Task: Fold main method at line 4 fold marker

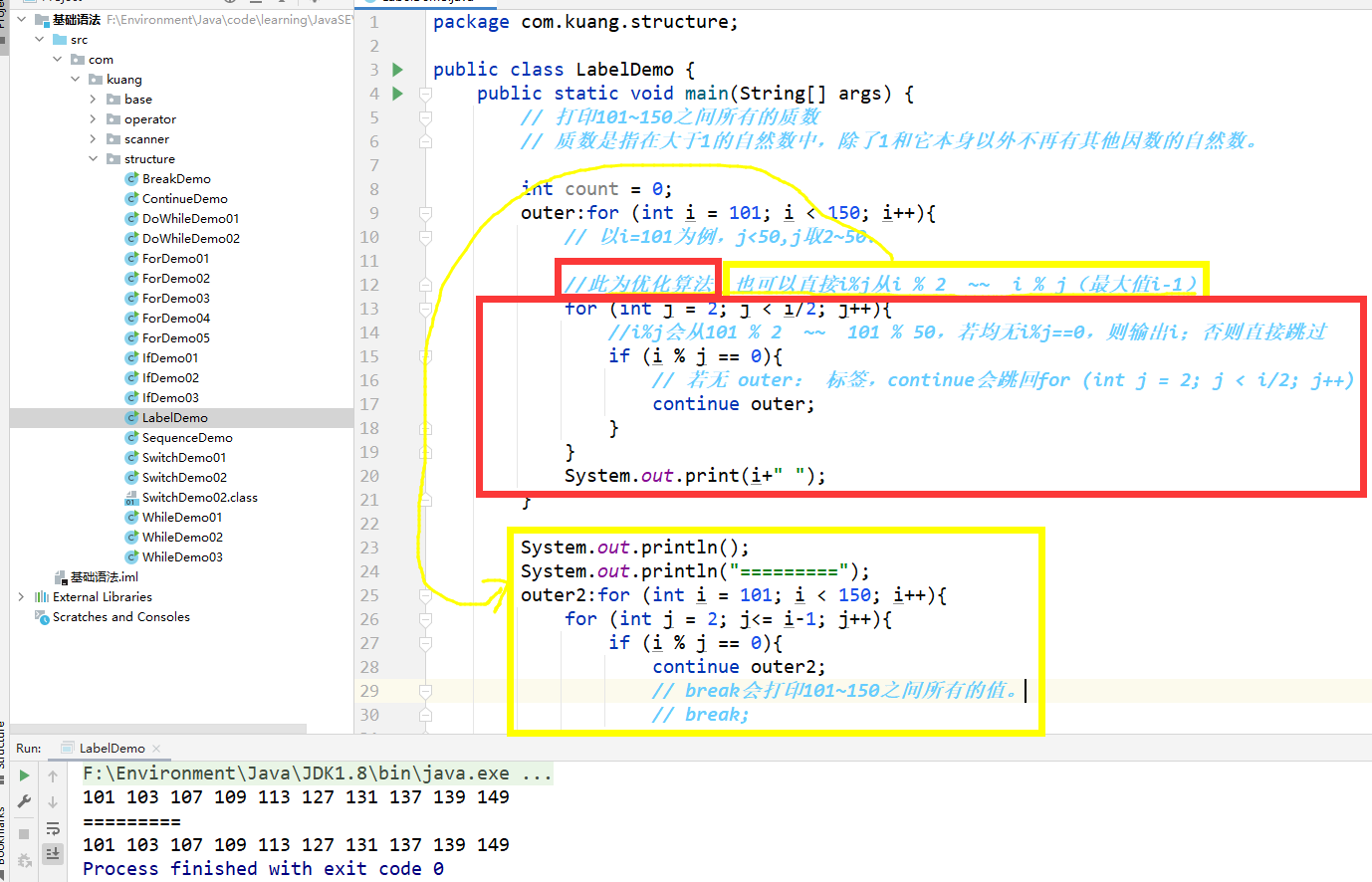Action: pyautogui.click(x=425, y=94)
